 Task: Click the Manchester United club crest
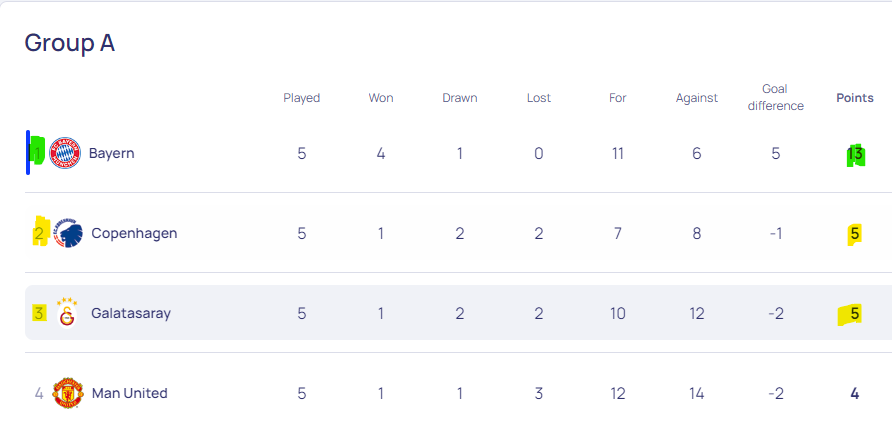[x=68, y=392]
